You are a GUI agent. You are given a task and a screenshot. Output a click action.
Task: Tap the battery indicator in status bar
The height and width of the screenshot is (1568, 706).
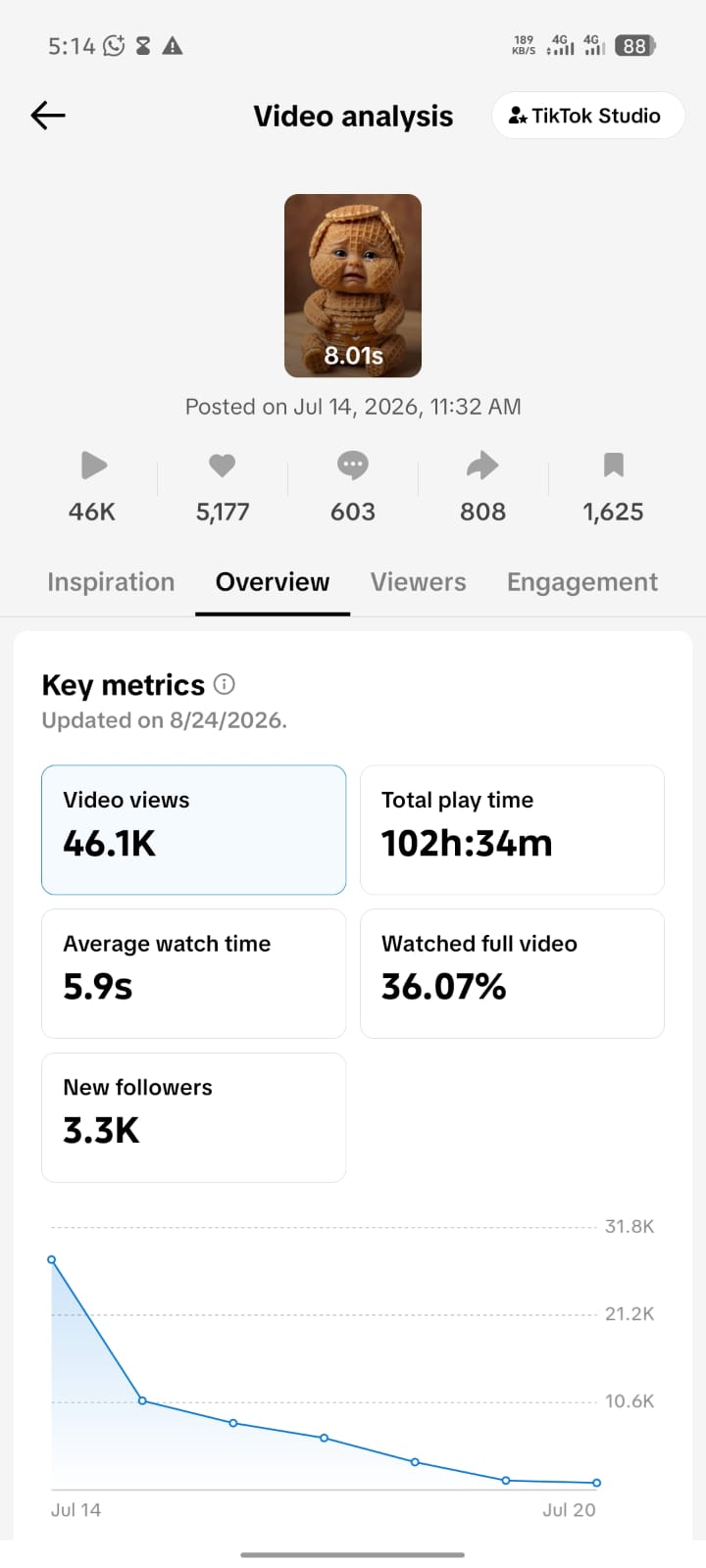[x=634, y=45]
